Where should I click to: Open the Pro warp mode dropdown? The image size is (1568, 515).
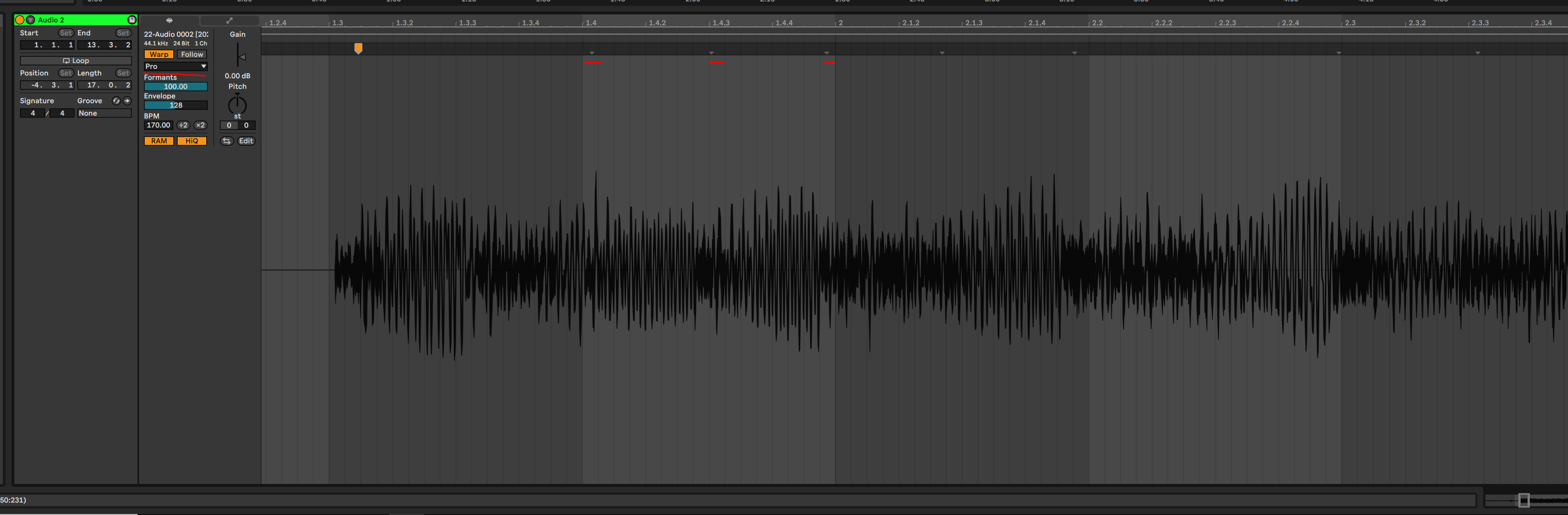[x=175, y=66]
